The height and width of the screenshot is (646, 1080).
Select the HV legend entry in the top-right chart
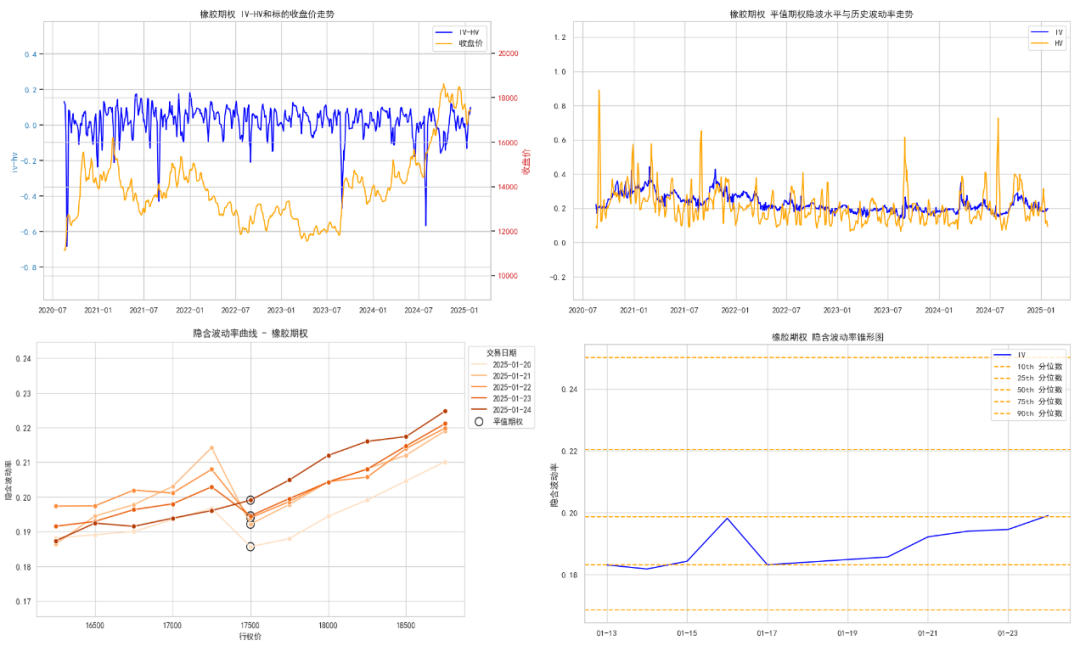(x=1047, y=43)
